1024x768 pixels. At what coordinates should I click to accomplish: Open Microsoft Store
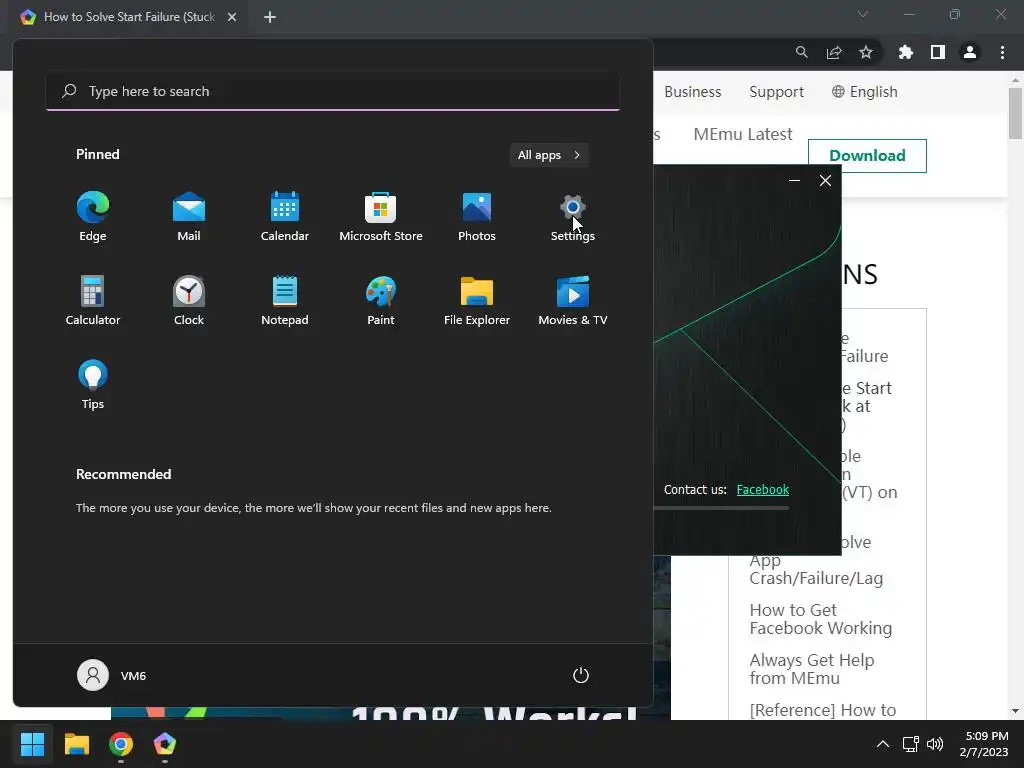pos(381,217)
